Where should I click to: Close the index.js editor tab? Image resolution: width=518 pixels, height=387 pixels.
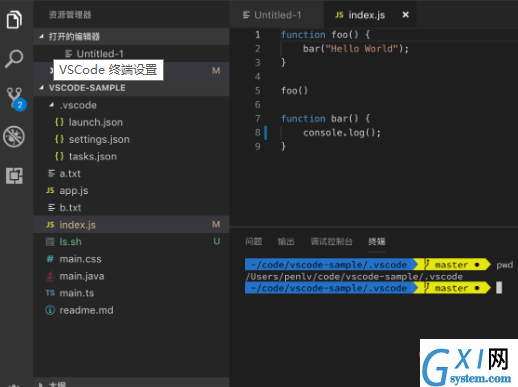pos(405,15)
